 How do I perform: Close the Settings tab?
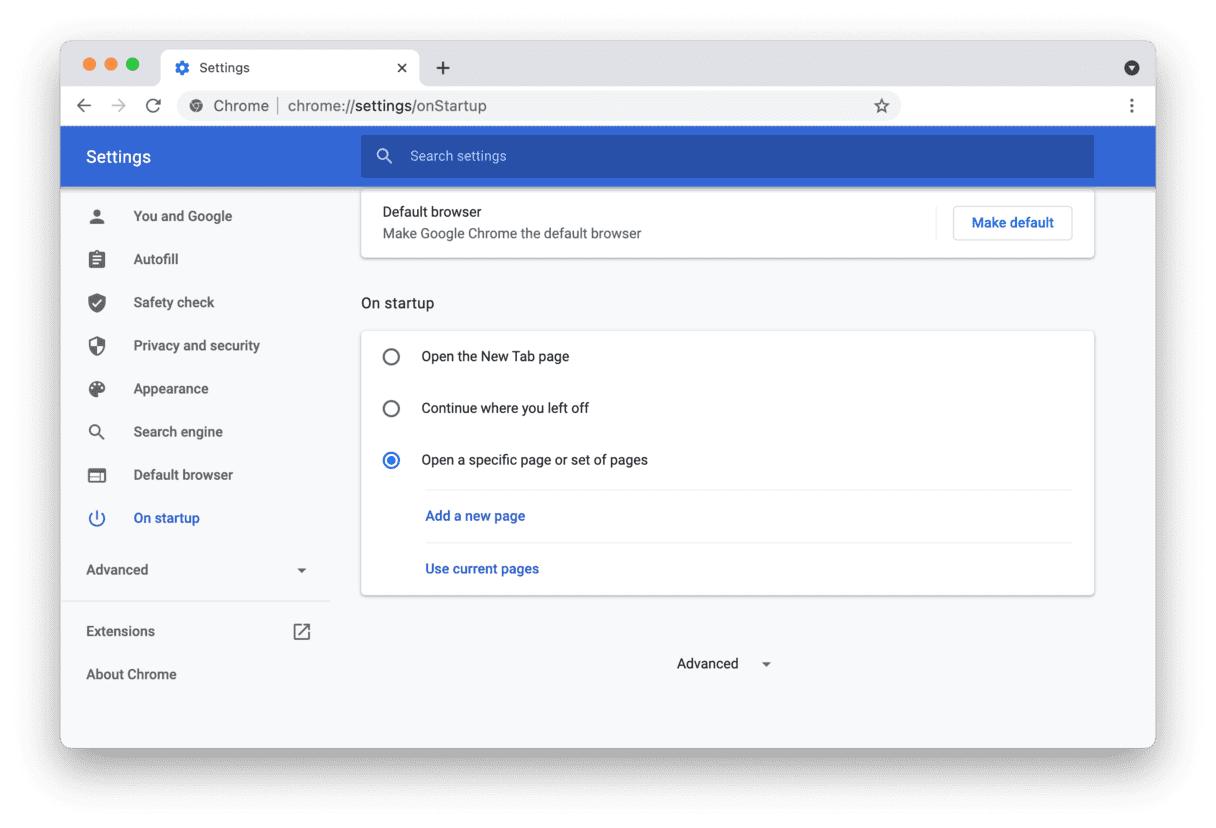(x=402, y=68)
